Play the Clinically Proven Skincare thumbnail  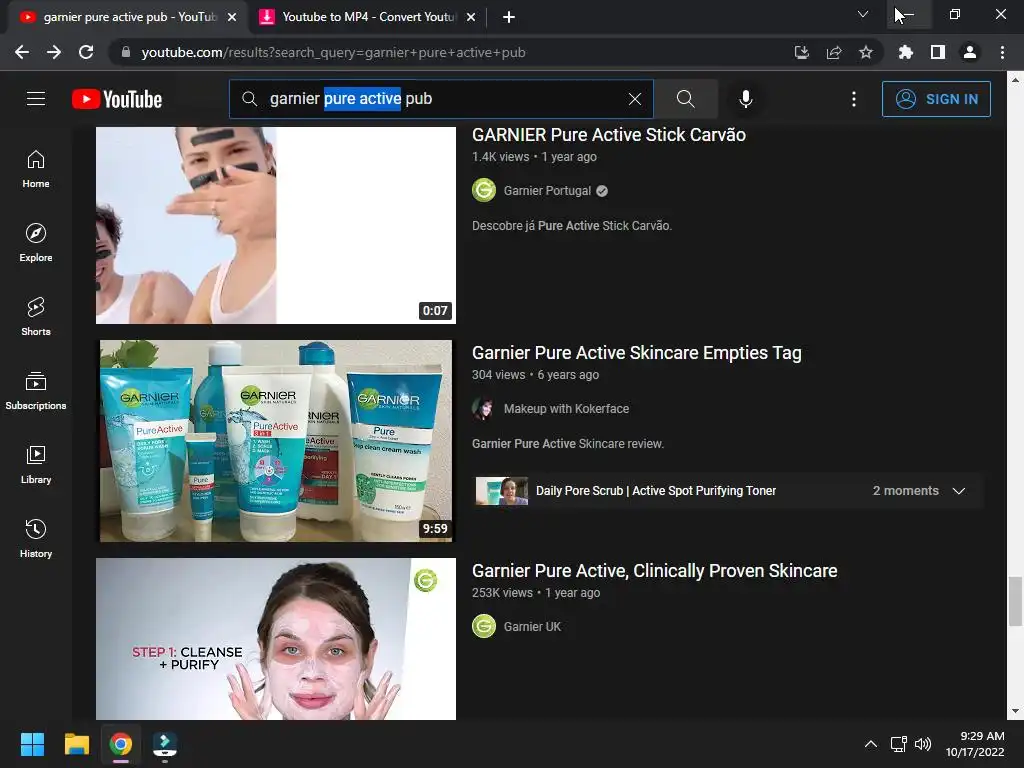pos(276,639)
